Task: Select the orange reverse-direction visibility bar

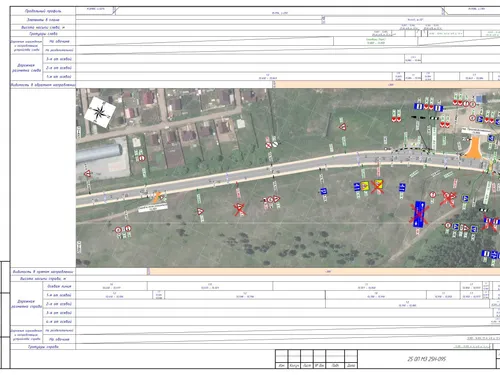Action: (x=387, y=85)
